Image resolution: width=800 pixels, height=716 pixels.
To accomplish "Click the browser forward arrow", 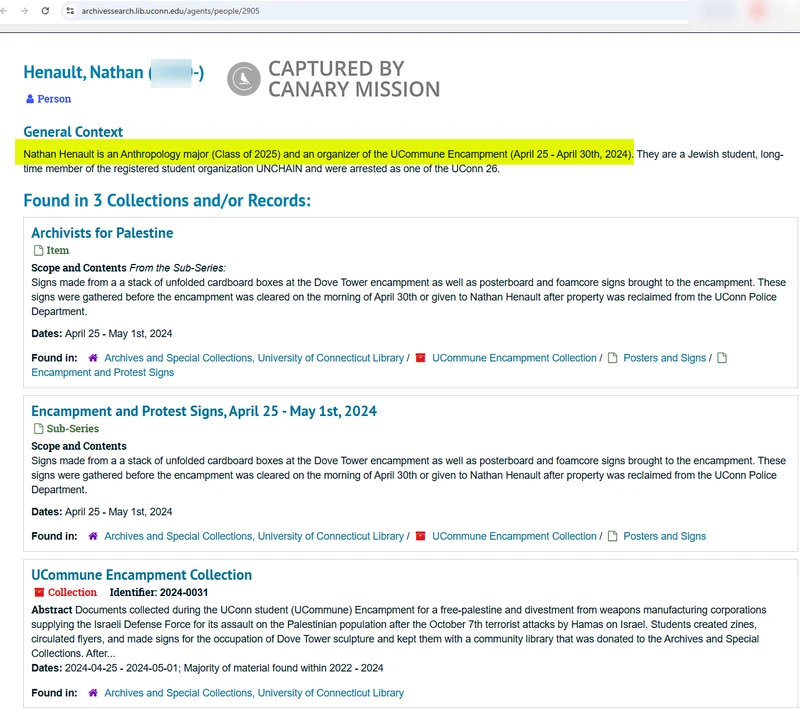I will (x=24, y=11).
